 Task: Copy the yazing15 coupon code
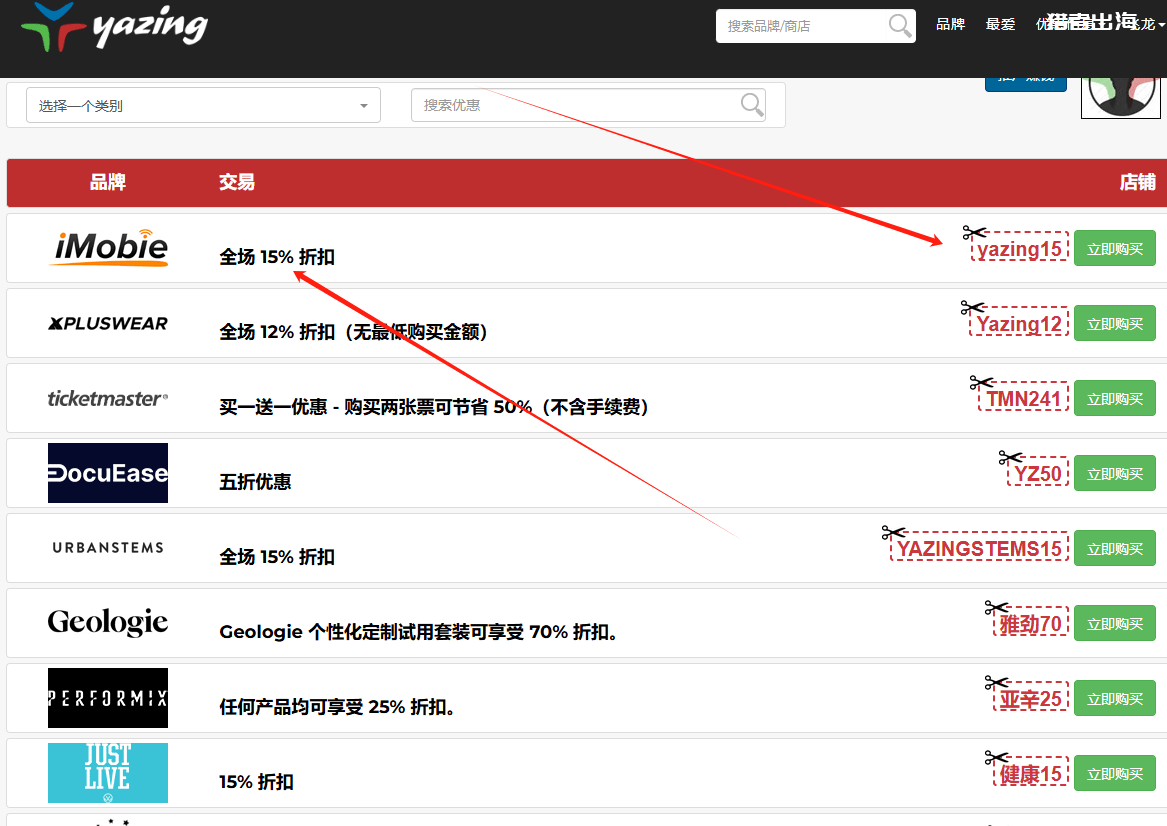[1020, 249]
